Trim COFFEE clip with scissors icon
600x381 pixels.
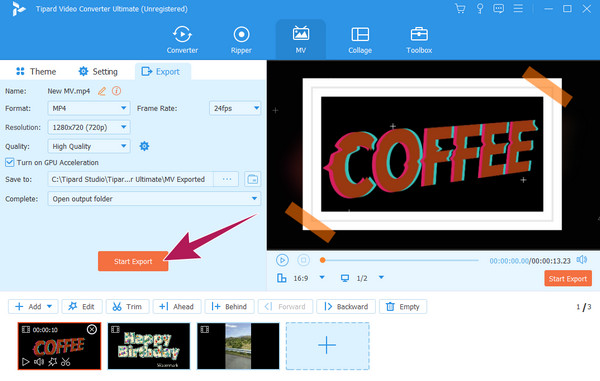(66, 361)
